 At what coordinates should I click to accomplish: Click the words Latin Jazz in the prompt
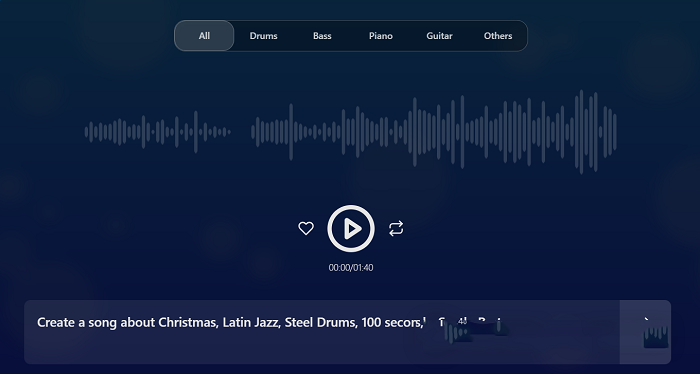click(251, 322)
